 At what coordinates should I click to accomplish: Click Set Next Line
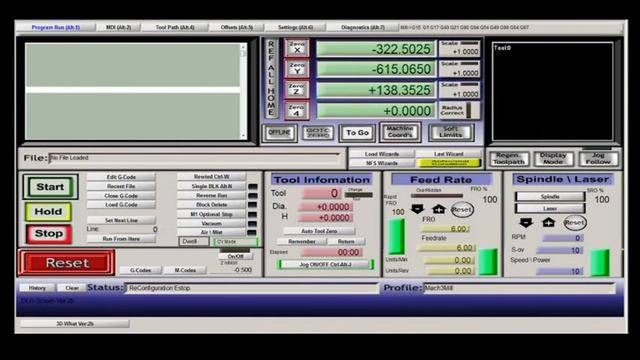click(x=121, y=220)
